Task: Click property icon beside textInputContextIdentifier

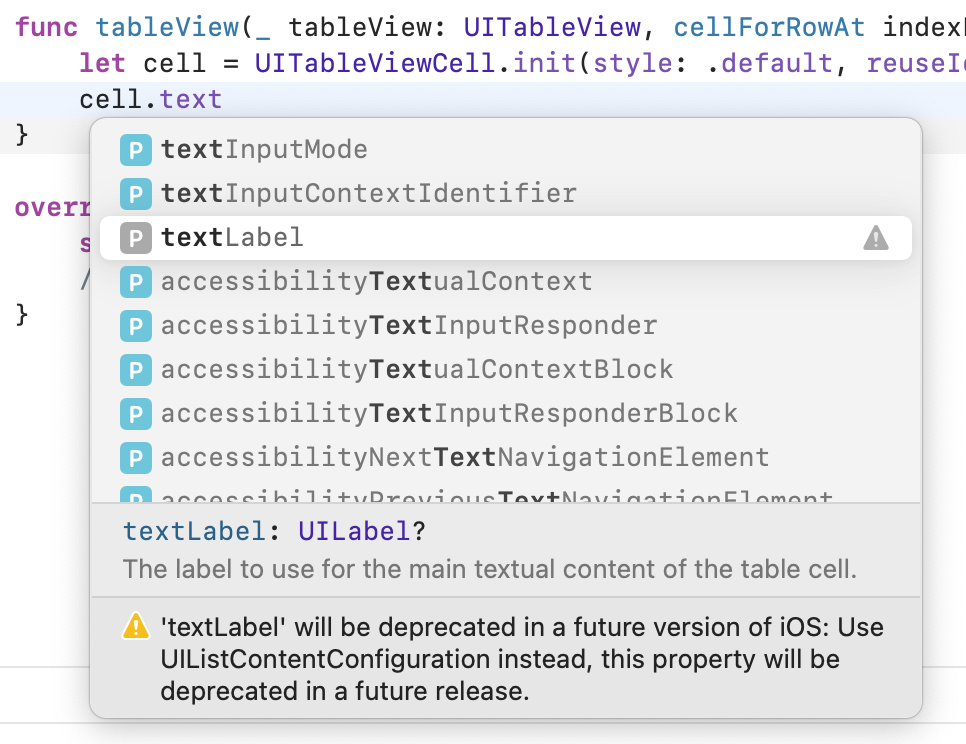Action: [136, 194]
